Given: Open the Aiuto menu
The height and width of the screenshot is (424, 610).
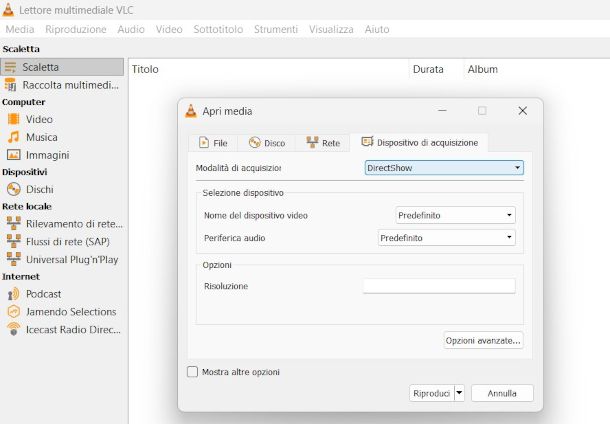Looking at the screenshot, I should coord(377,29).
